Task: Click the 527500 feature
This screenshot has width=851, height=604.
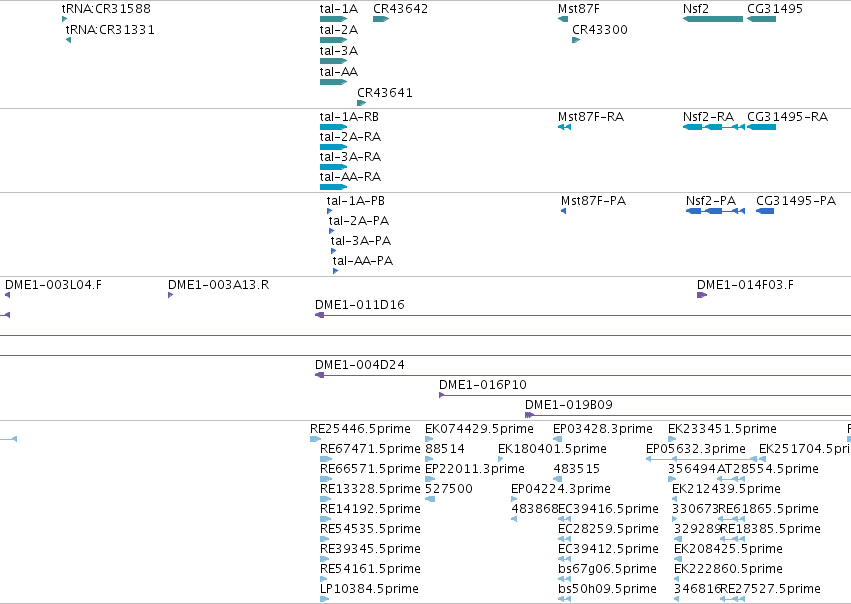Action: coord(430,499)
